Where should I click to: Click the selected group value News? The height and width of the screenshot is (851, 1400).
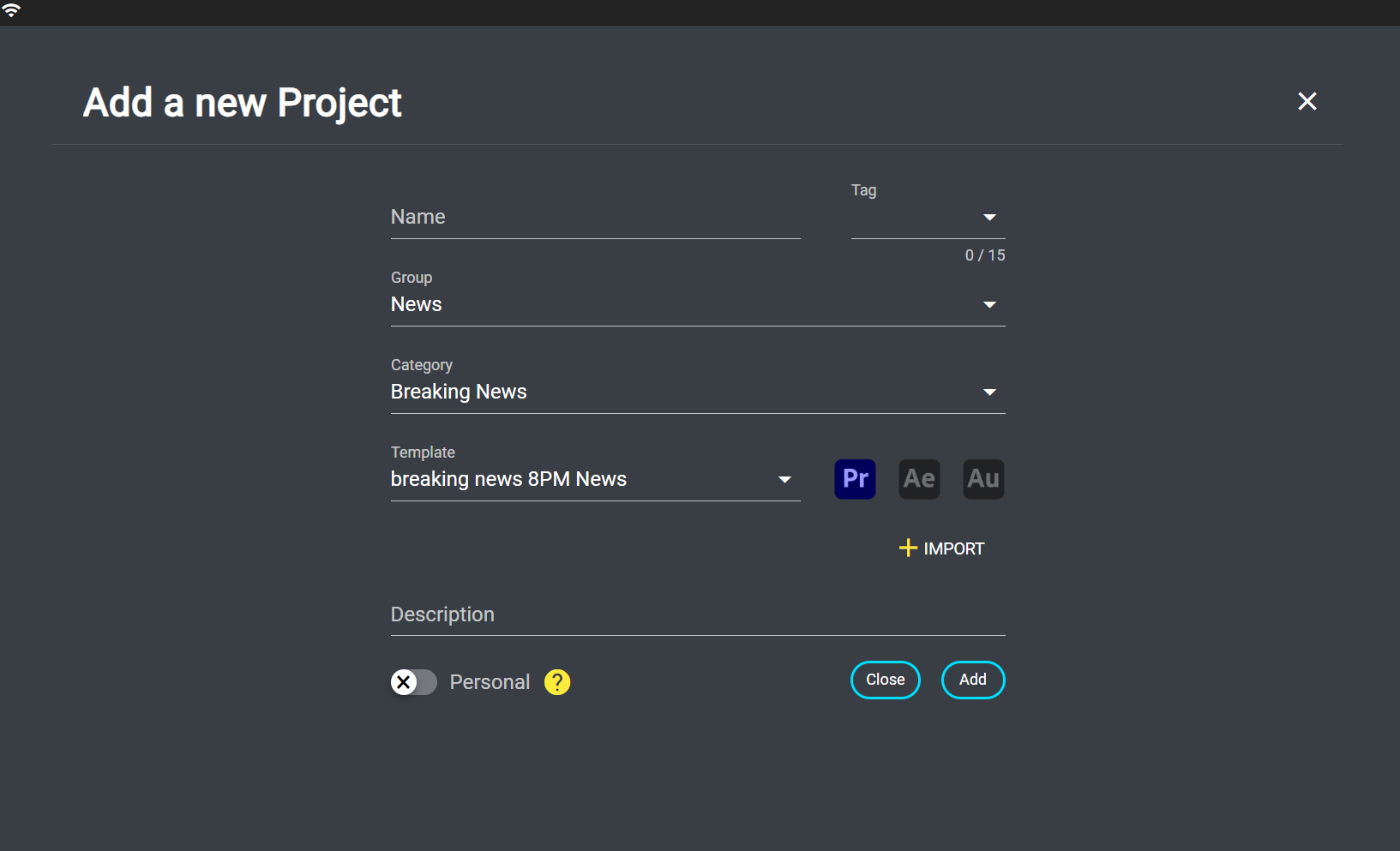click(x=417, y=305)
